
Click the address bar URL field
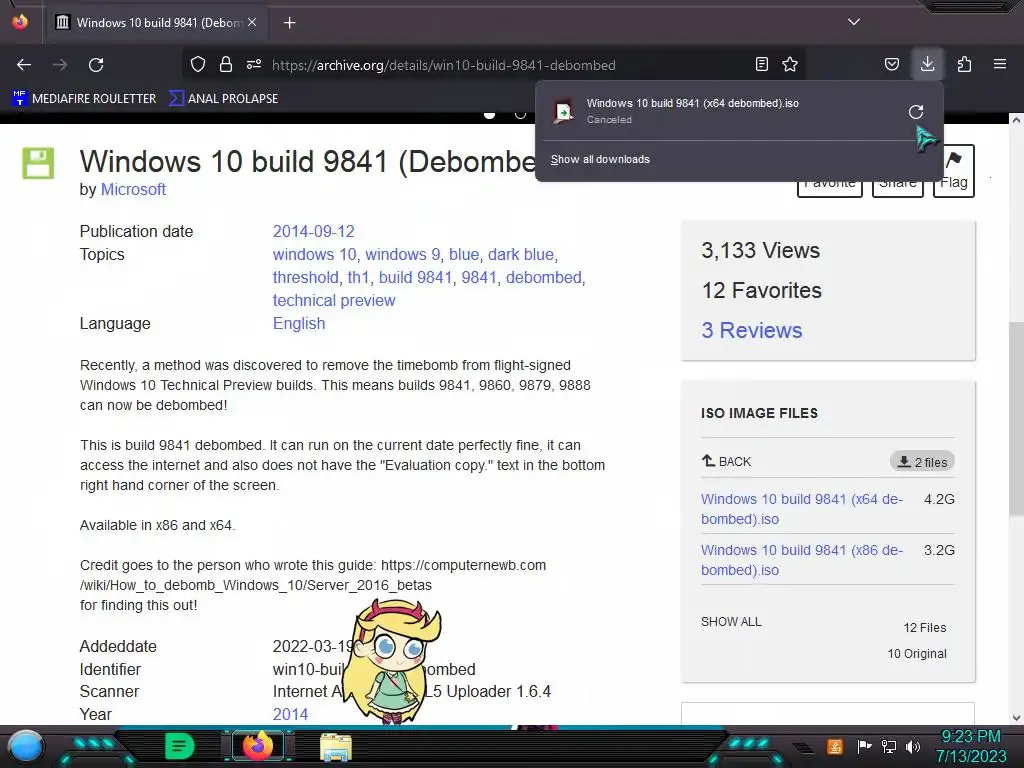pyautogui.click(x=496, y=65)
